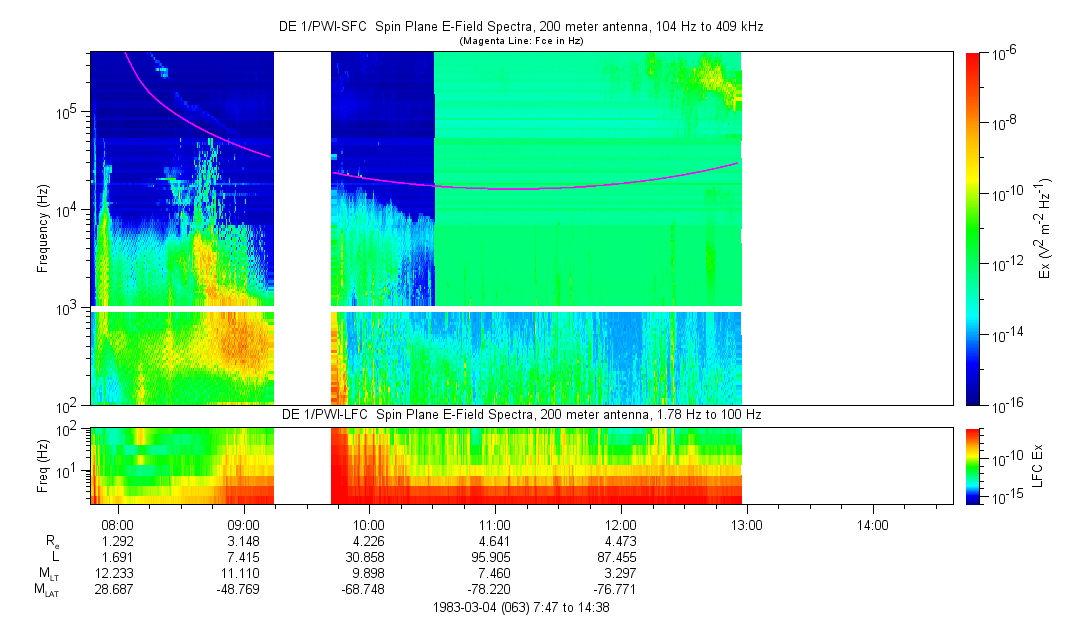
Task: Click the PWI-SFC plot title text
Action: pyautogui.click(x=520, y=27)
